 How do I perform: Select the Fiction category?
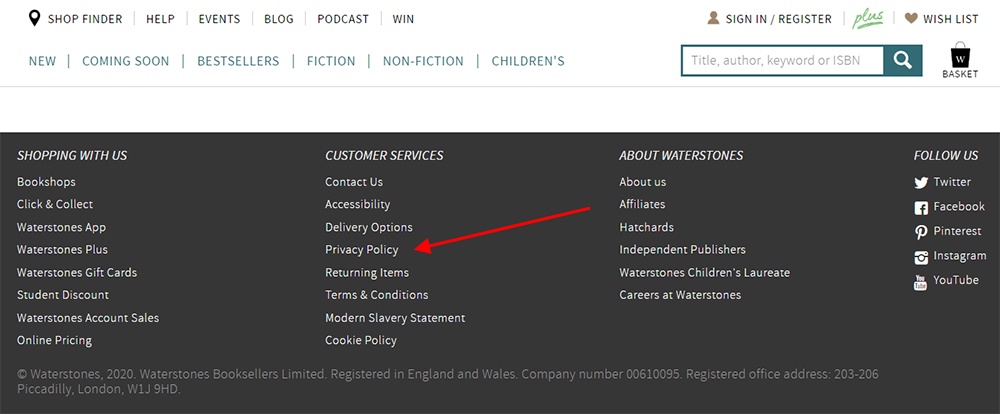pyautogui.click(x=331, y=61)
